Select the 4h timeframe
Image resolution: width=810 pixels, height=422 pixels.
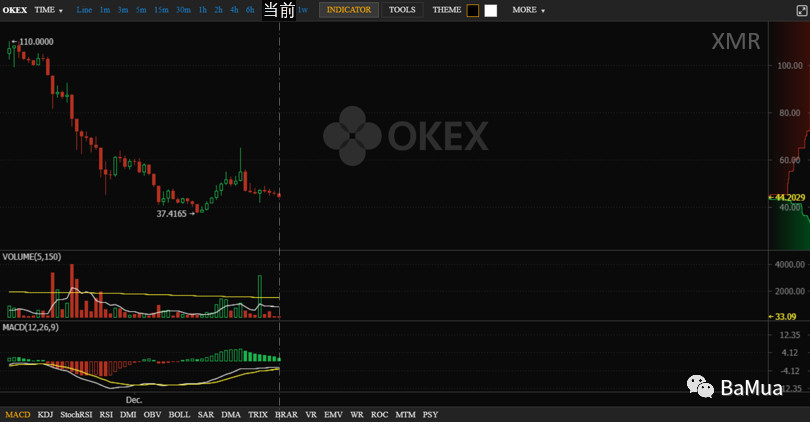233,10
